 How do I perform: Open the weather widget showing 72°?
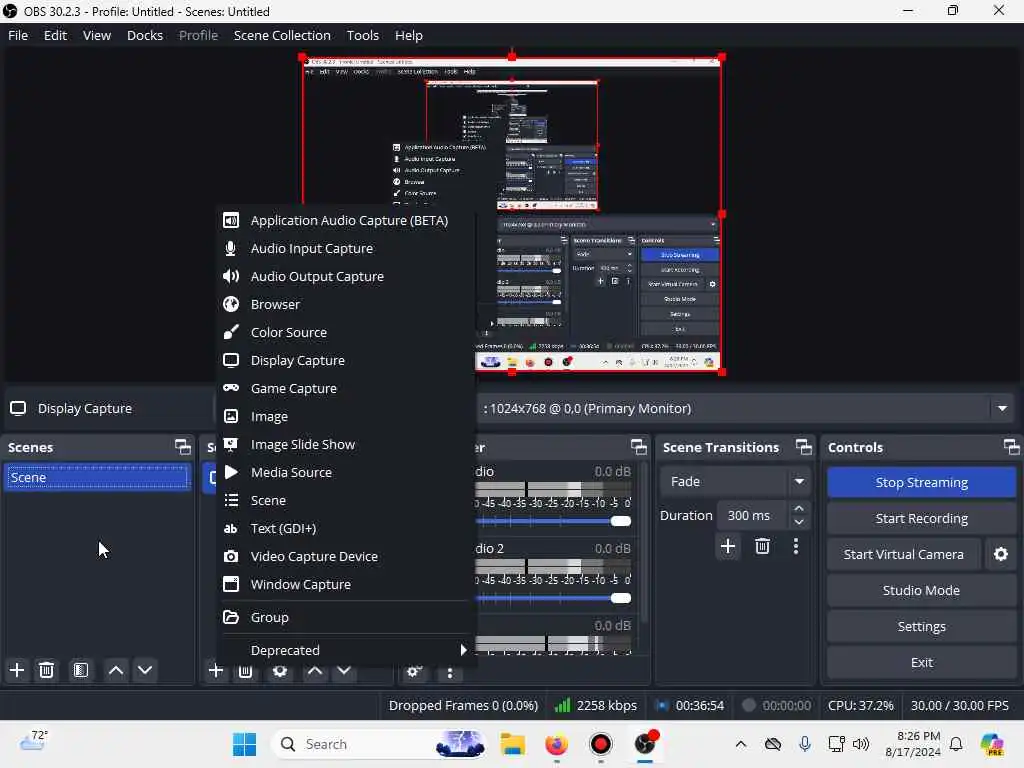click(x=33, y=742)
